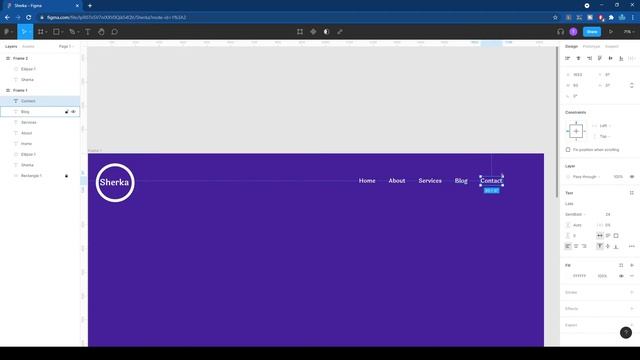Click the Present play icon
640x360 pixels.
coord(611,31)
